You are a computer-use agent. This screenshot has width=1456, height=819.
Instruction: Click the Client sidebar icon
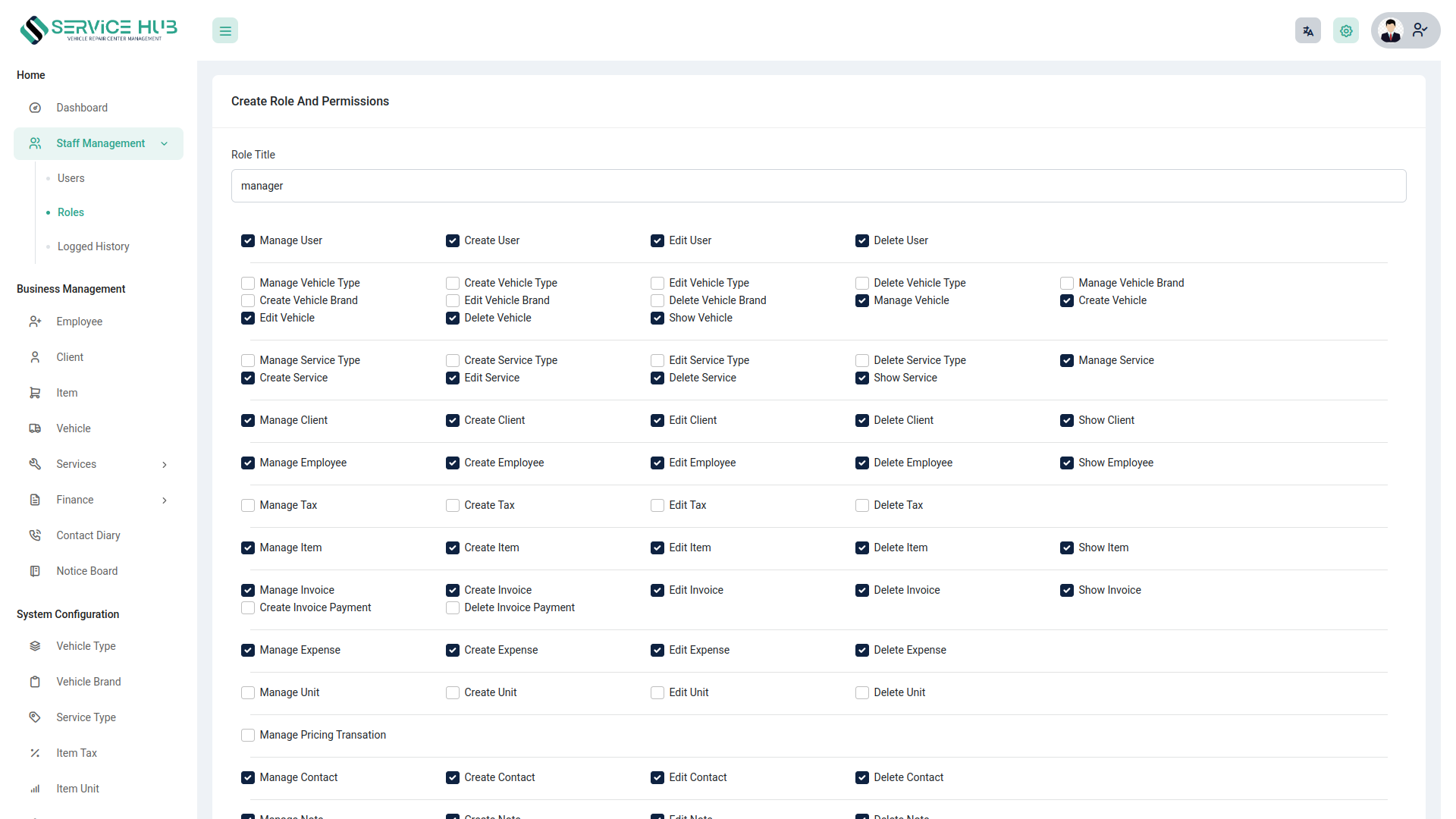click(x=35, y=357)
